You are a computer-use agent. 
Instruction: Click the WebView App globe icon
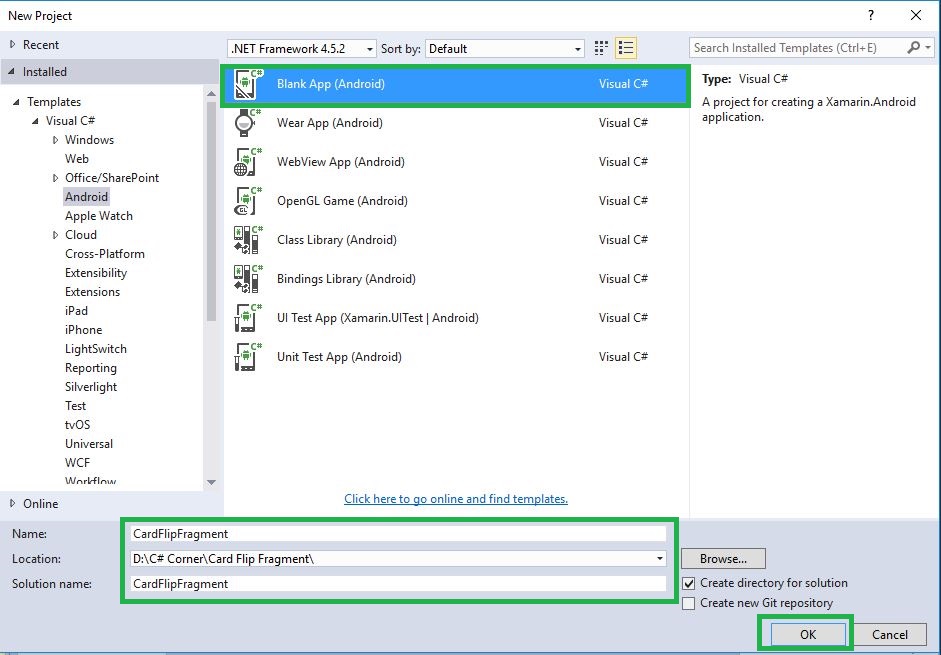coord(247,162)
